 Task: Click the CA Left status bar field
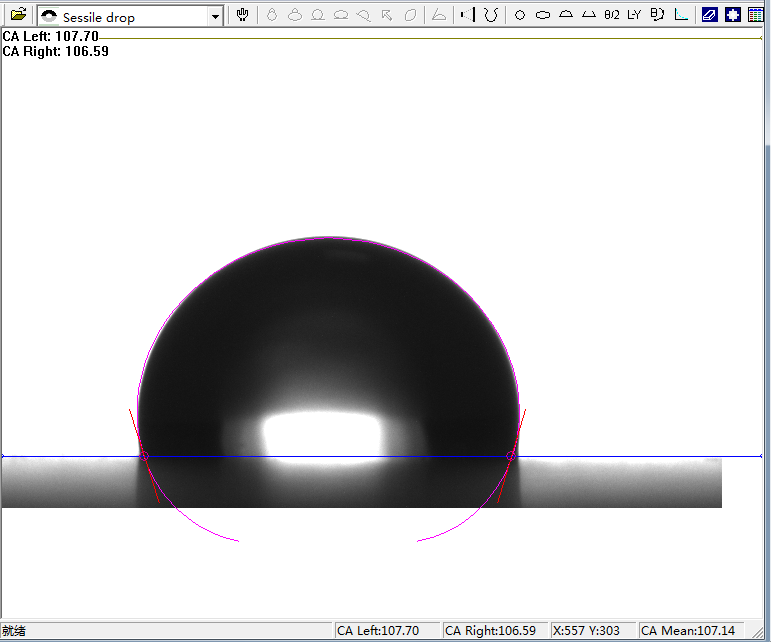click(x=378, y=631)
